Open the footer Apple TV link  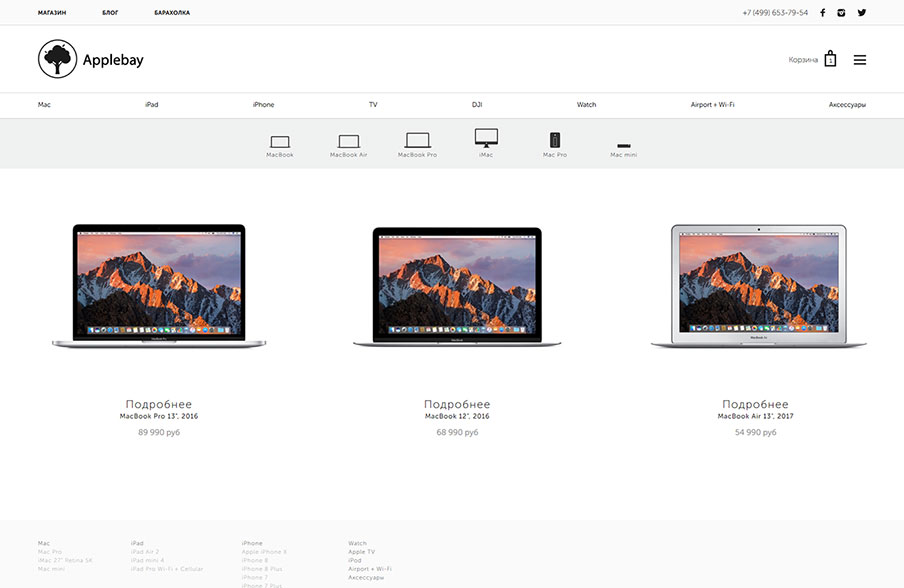[x=361, y=552]
